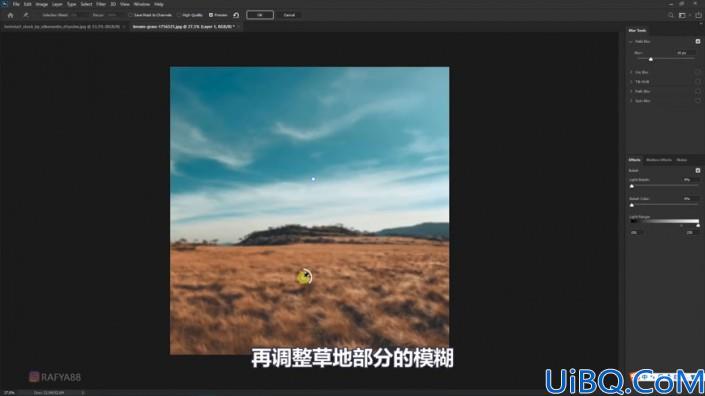Open the Help menu
Viewport: 705px width, 396px height.
point(159,4)
